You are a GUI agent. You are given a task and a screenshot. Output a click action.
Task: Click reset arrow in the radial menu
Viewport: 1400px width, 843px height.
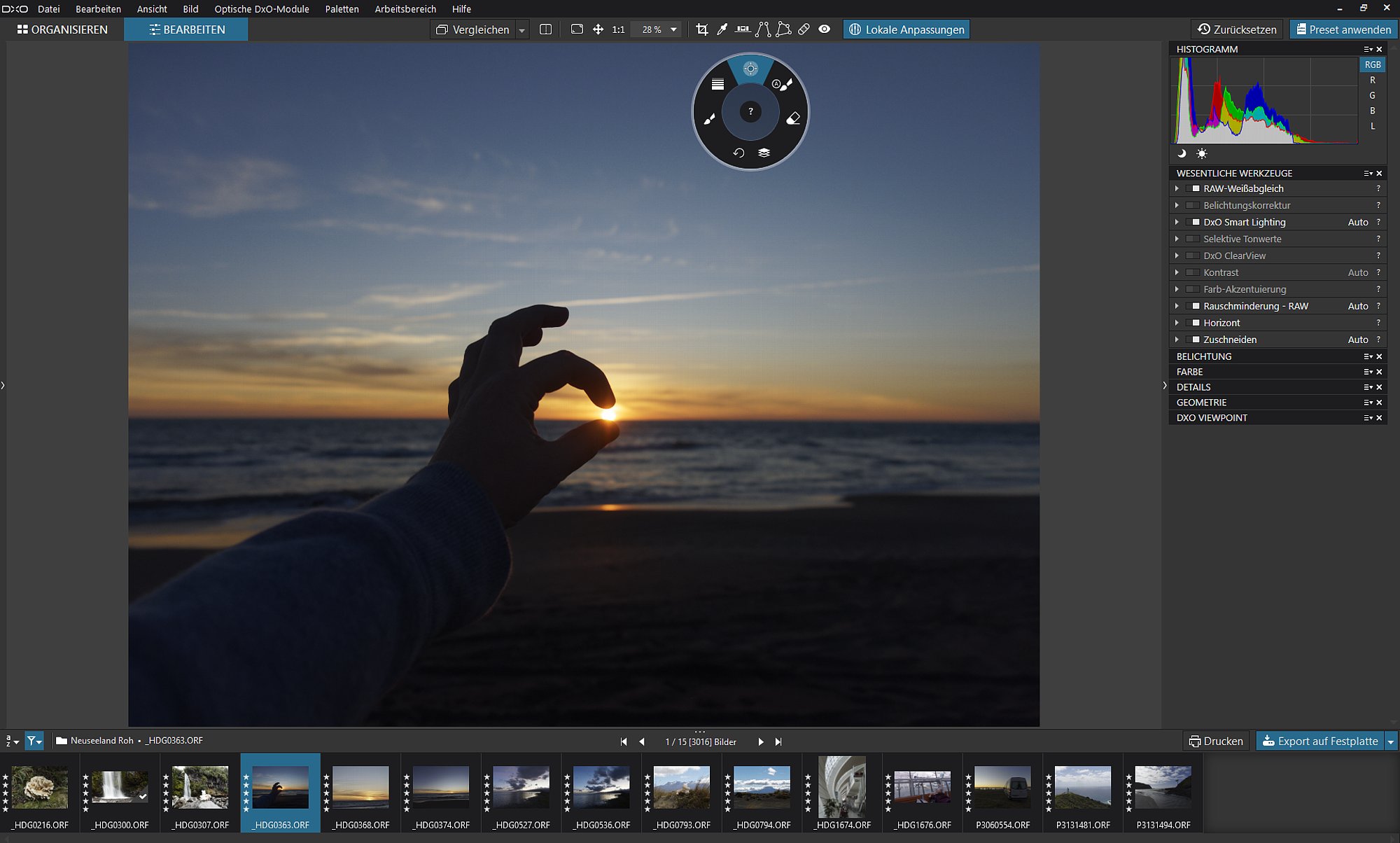pyautogui.click(x=738, y=153)
